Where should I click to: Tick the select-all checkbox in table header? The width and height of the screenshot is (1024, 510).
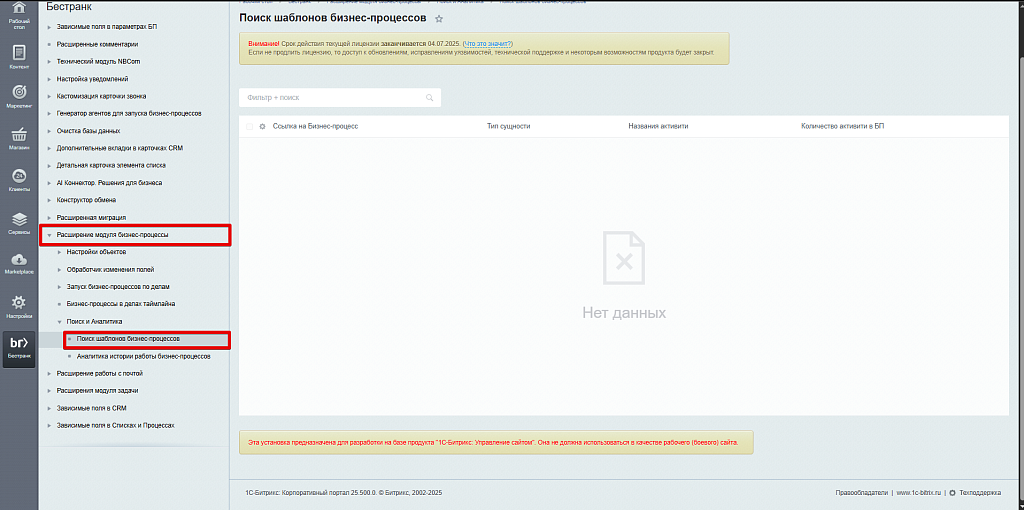pyautogui.click(x=249, y=127)
